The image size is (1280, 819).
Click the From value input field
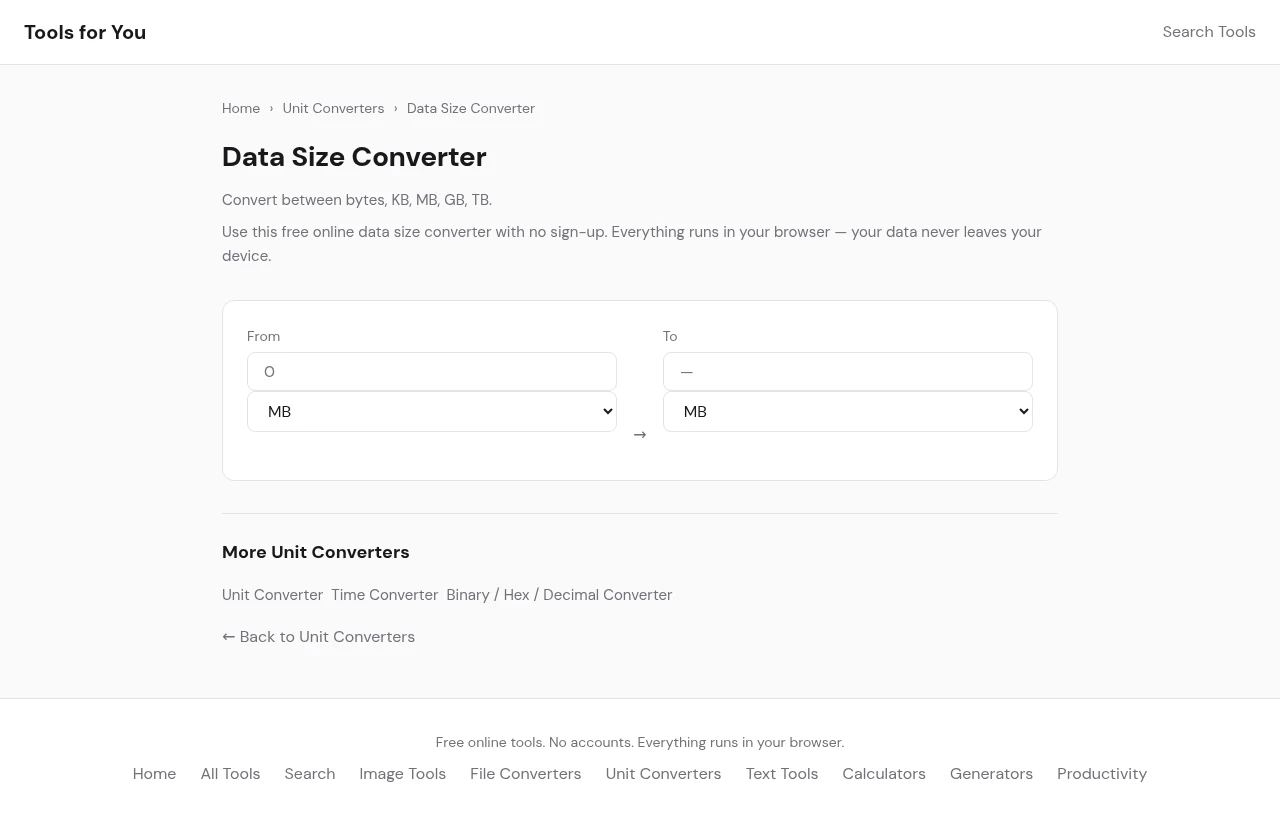431,372
